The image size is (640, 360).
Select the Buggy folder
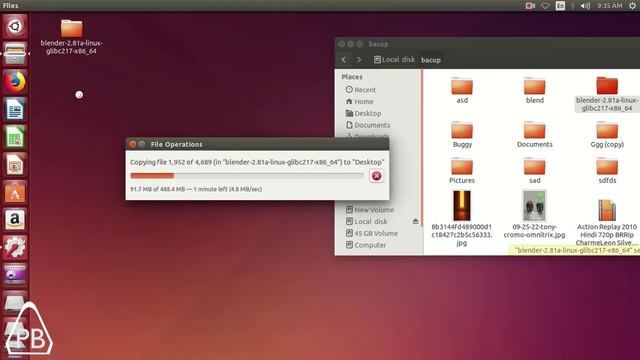pos(462,135)
